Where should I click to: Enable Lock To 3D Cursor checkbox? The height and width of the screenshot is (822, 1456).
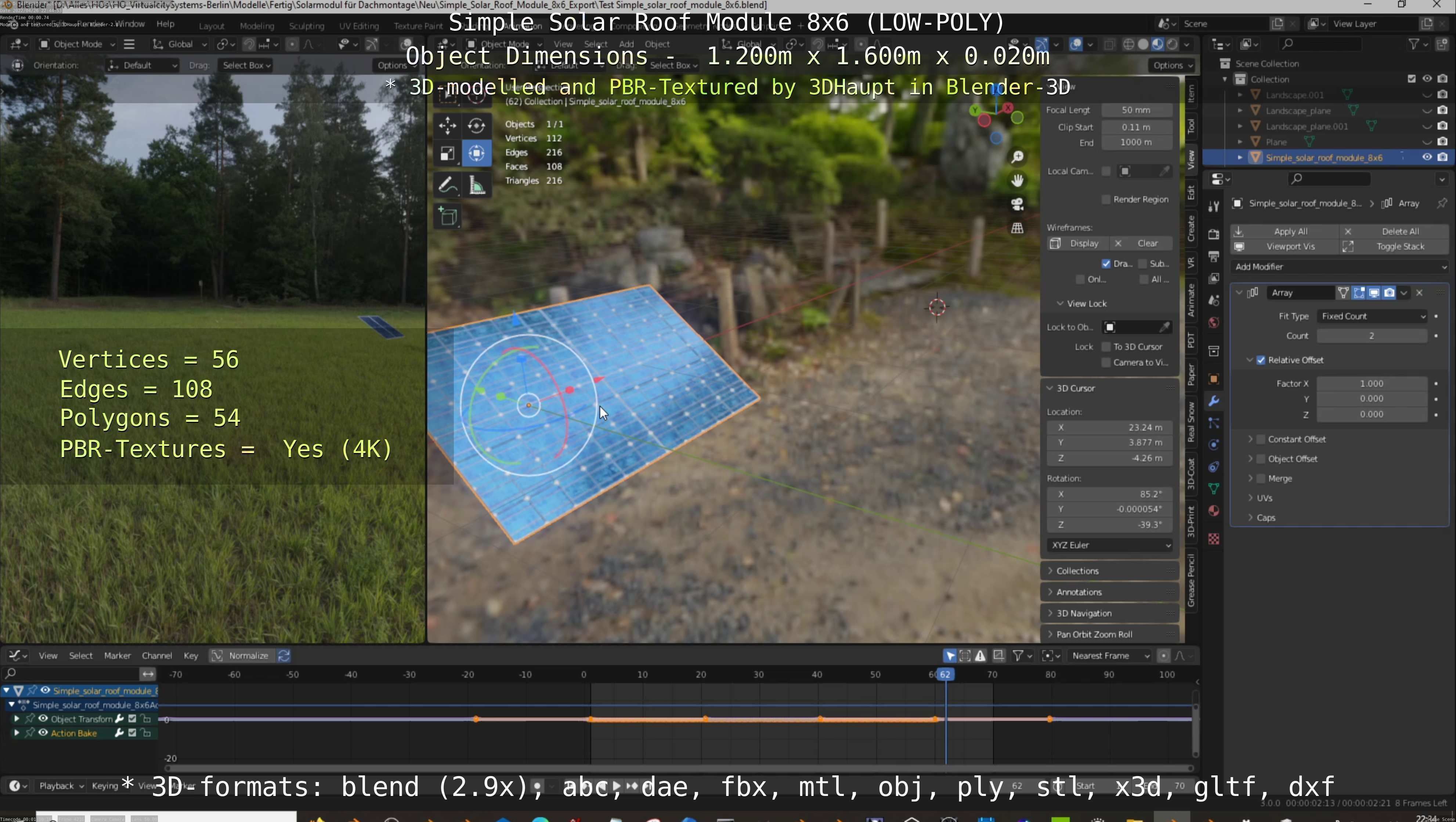click(1106, 347)
